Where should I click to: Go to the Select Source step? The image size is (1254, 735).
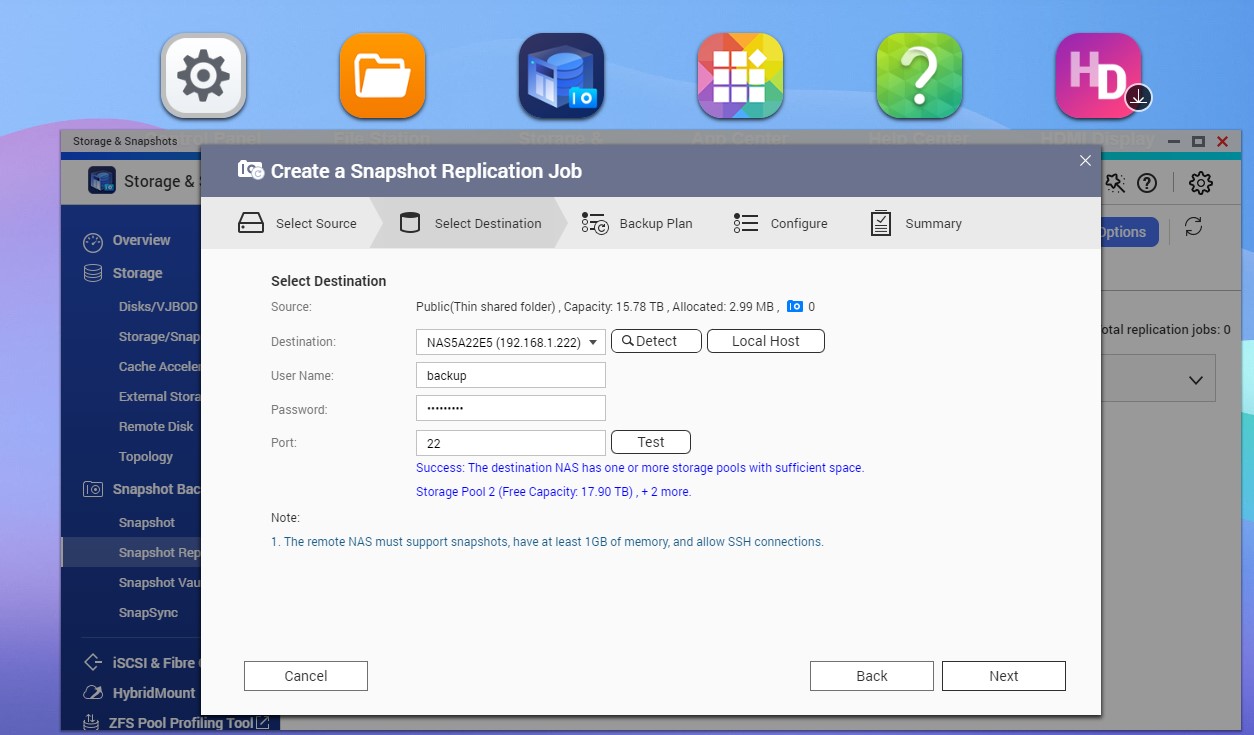tap(297, 224)
